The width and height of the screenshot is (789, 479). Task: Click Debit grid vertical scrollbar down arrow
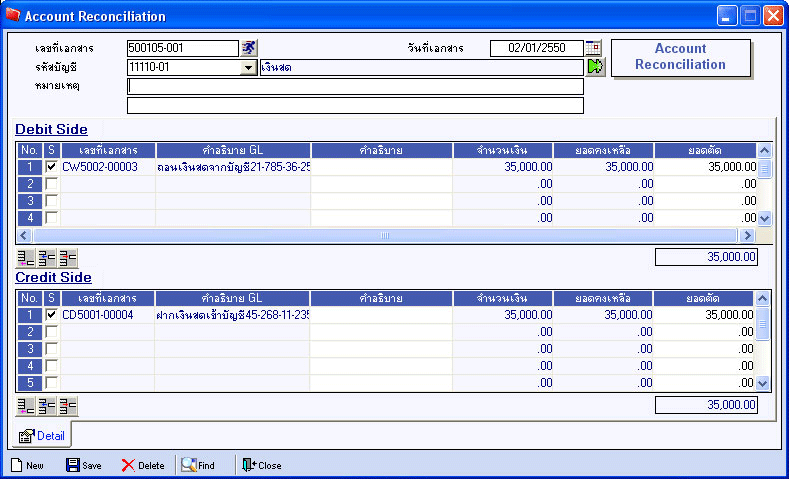tap(764, 218)
